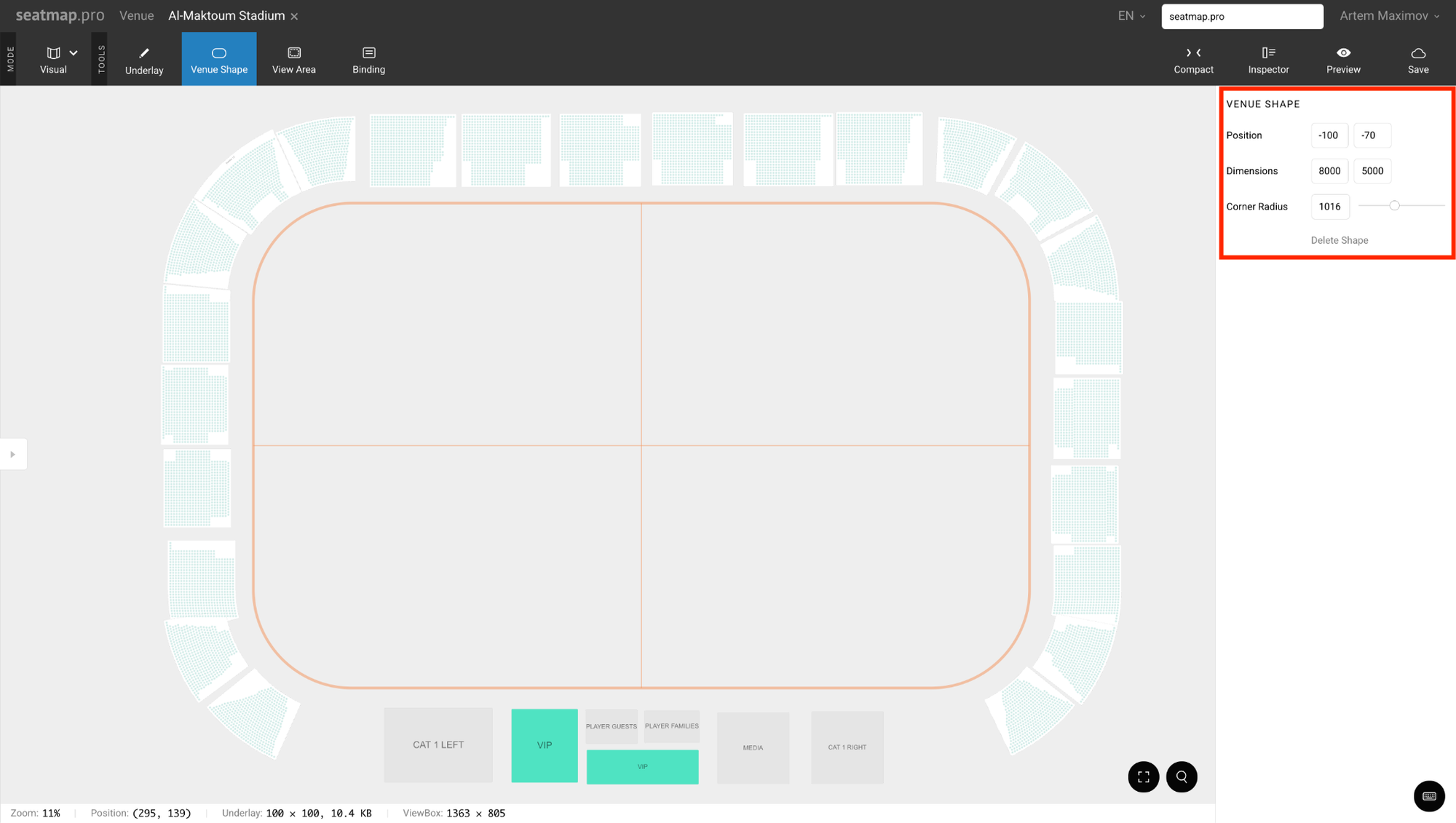Click the fullscreen fit button
This screenshot has width=1456, height=823.
[x=1143, y=776]
